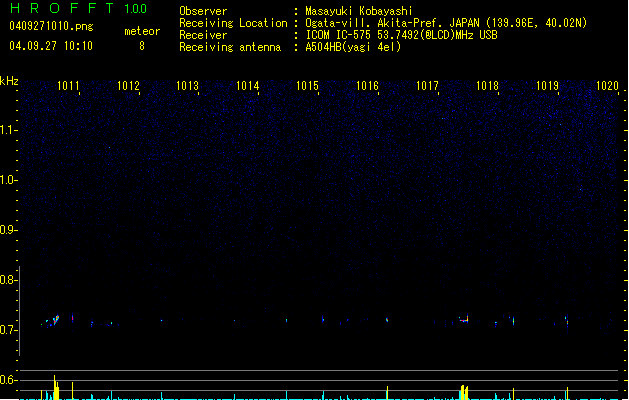Click the 1018 time axis label
This screenshot has height=400, width=629.
487,86
